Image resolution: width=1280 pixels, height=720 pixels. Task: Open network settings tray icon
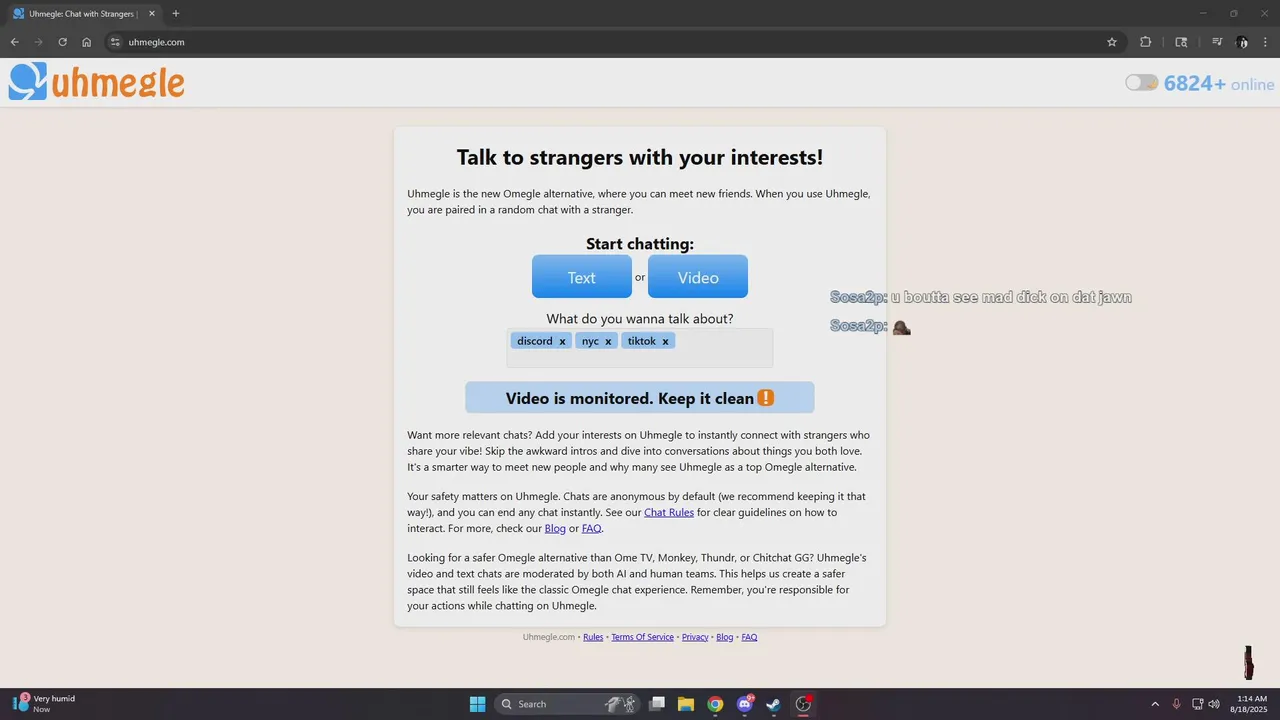click(1198, 704)
